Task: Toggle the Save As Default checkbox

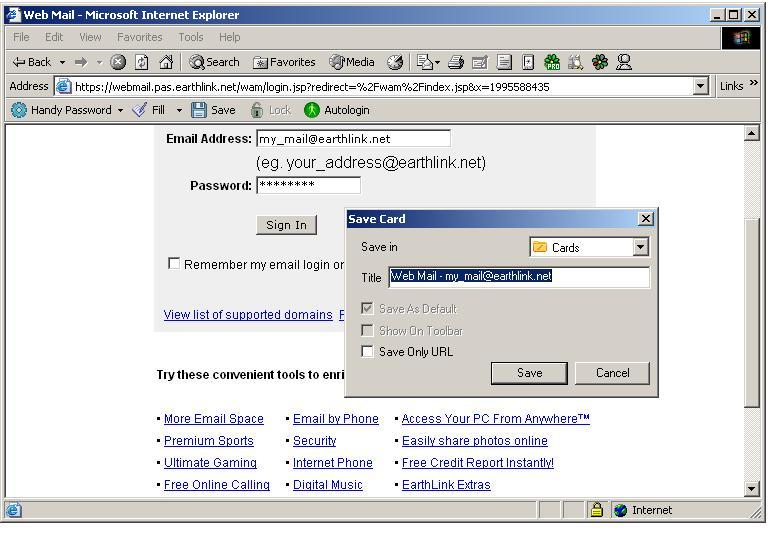Action: tap(367, 308)
